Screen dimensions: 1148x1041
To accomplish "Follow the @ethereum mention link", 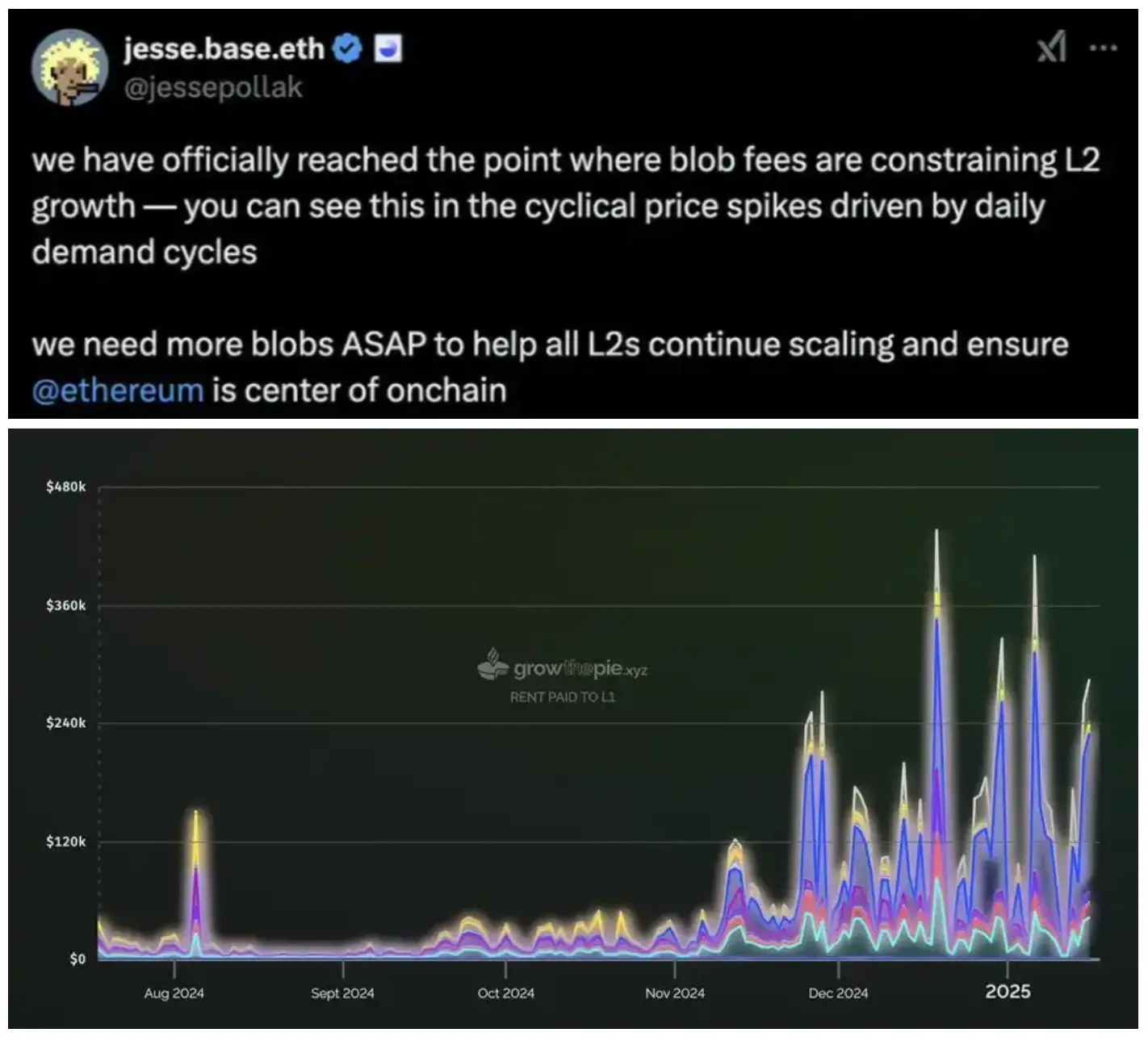I will [x=118, y=391].
